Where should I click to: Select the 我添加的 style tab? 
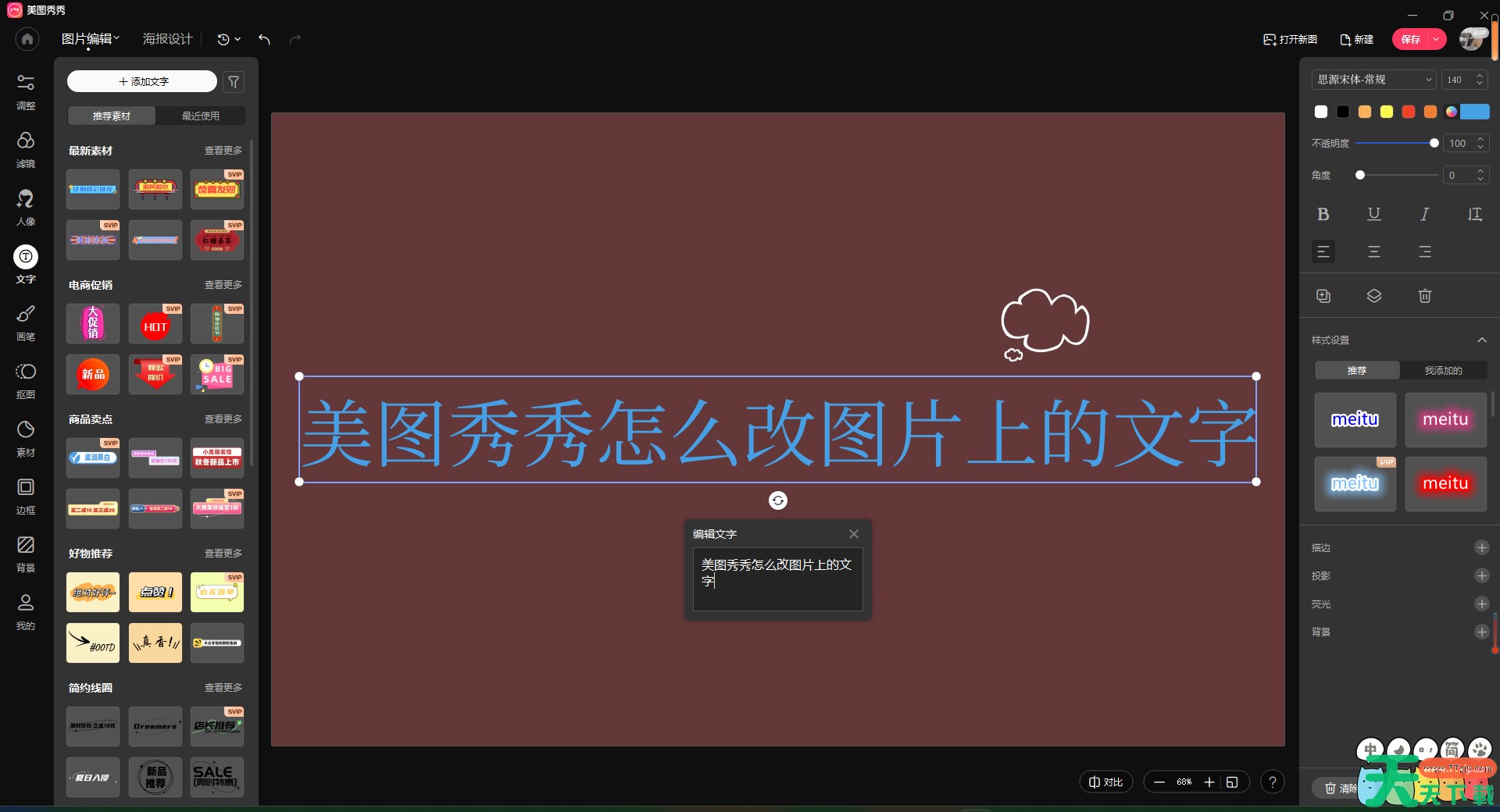[x=1443, y=370]
